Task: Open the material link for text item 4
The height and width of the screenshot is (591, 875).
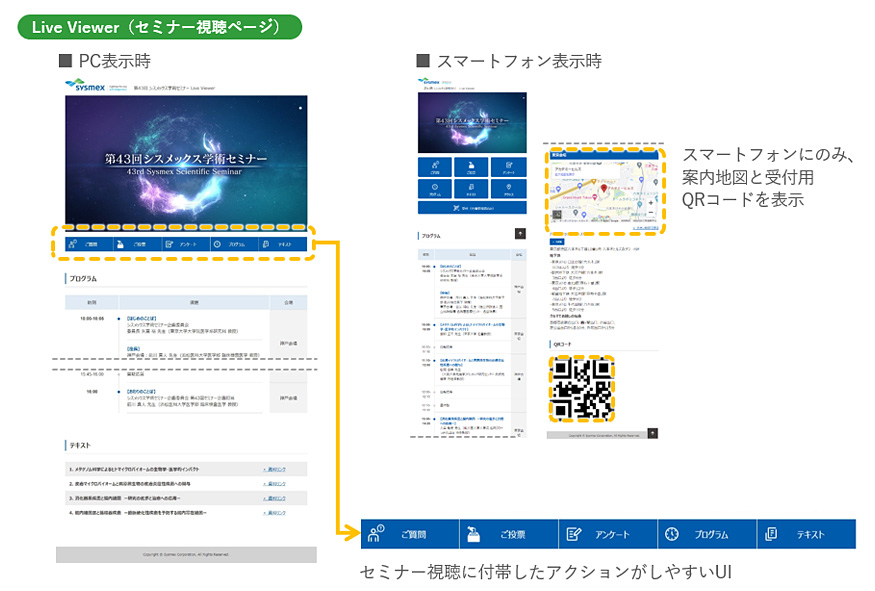Action: tap(275, 512)
